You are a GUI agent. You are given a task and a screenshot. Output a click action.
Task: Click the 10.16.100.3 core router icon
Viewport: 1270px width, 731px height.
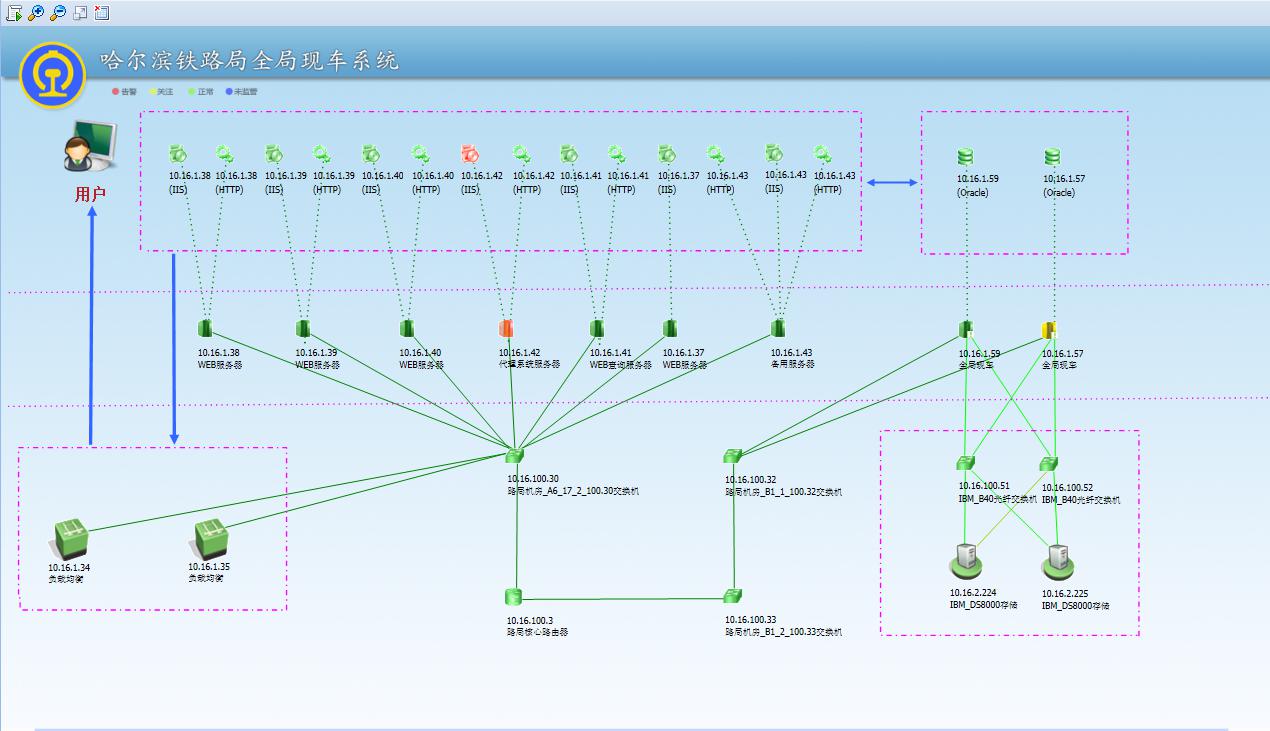point(514,597)
